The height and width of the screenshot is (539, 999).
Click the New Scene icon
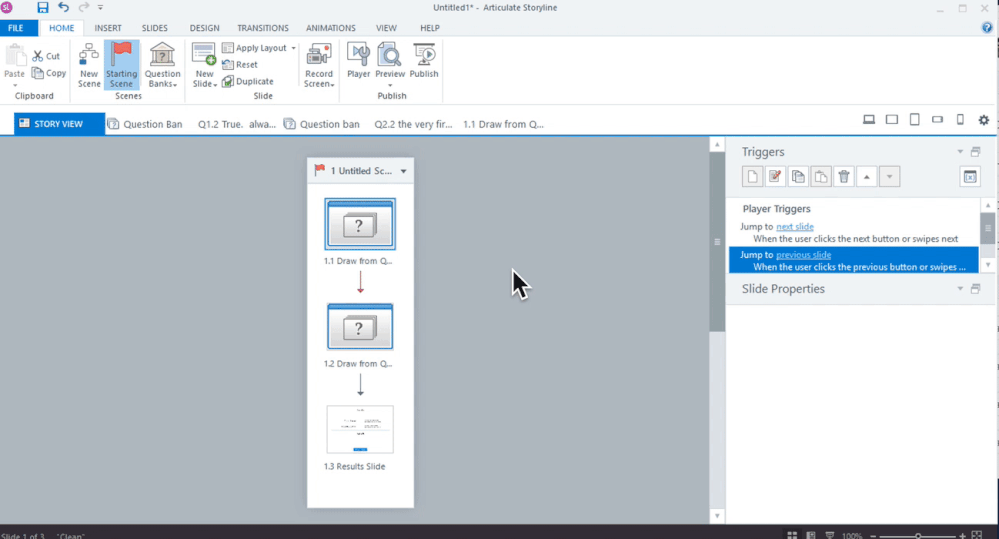tap(89, 65)
